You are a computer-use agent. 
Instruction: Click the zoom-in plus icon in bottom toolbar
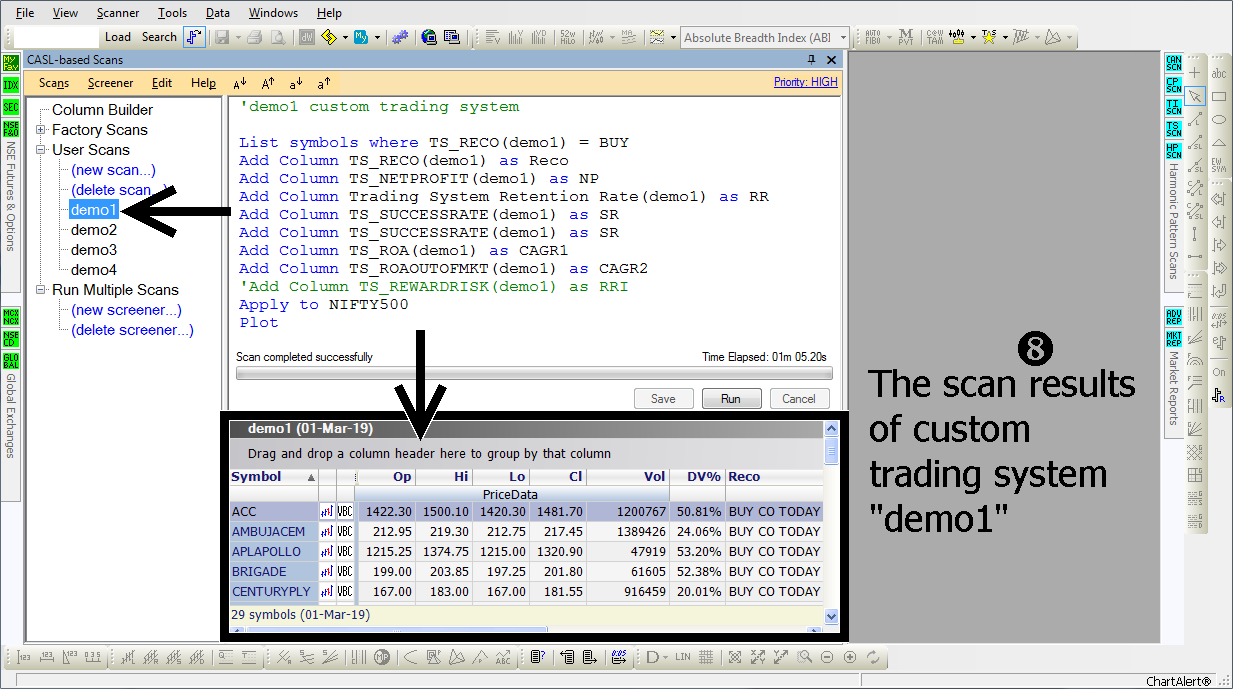(850, 657)
